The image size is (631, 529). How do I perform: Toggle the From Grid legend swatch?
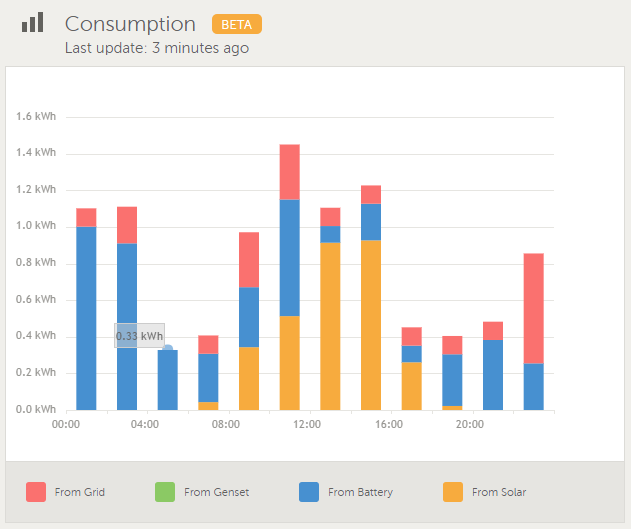[x=36, y=492]
